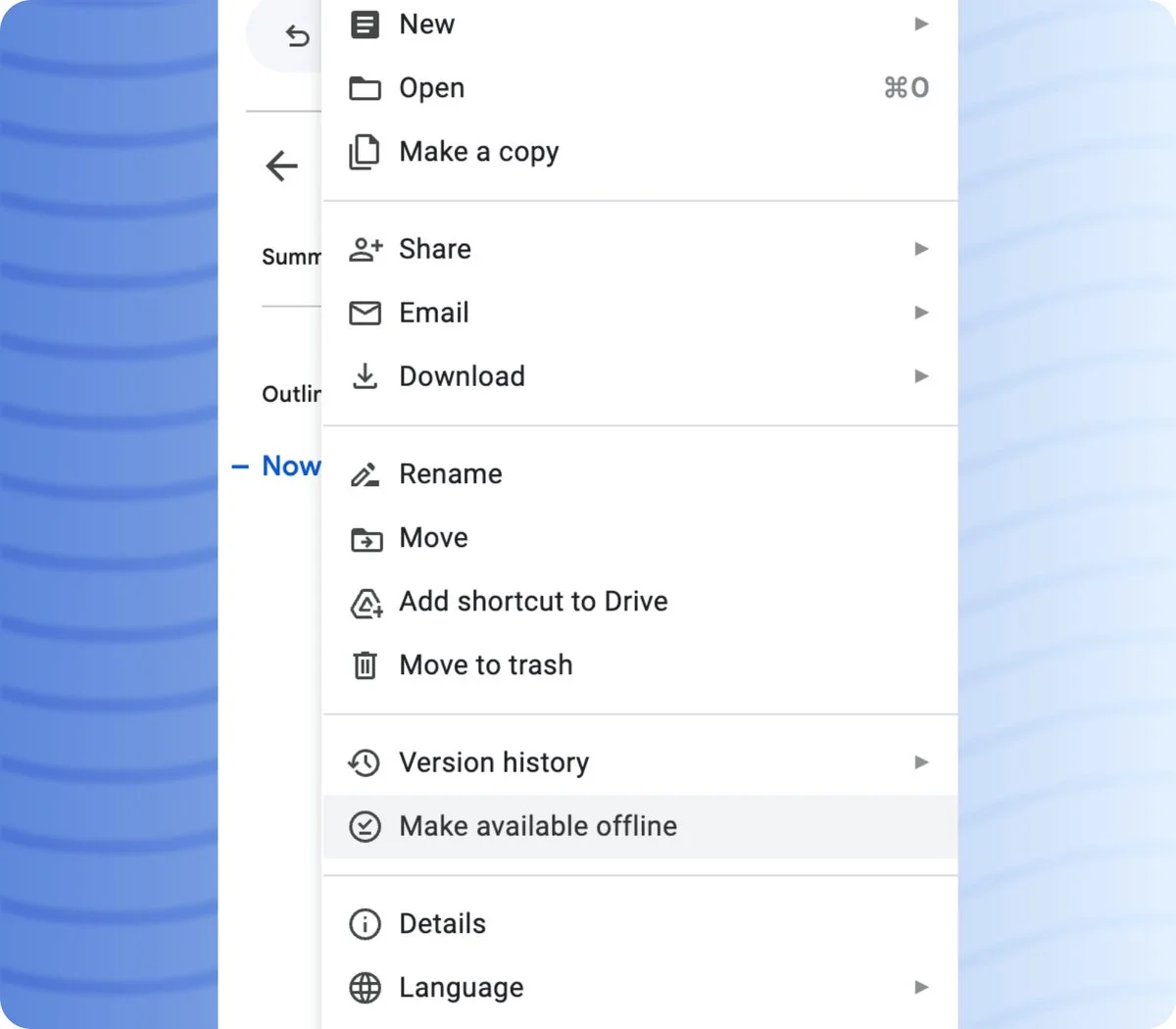Click the Download arrow icon
The image size is (1176, 1029).
pos(365,376)
